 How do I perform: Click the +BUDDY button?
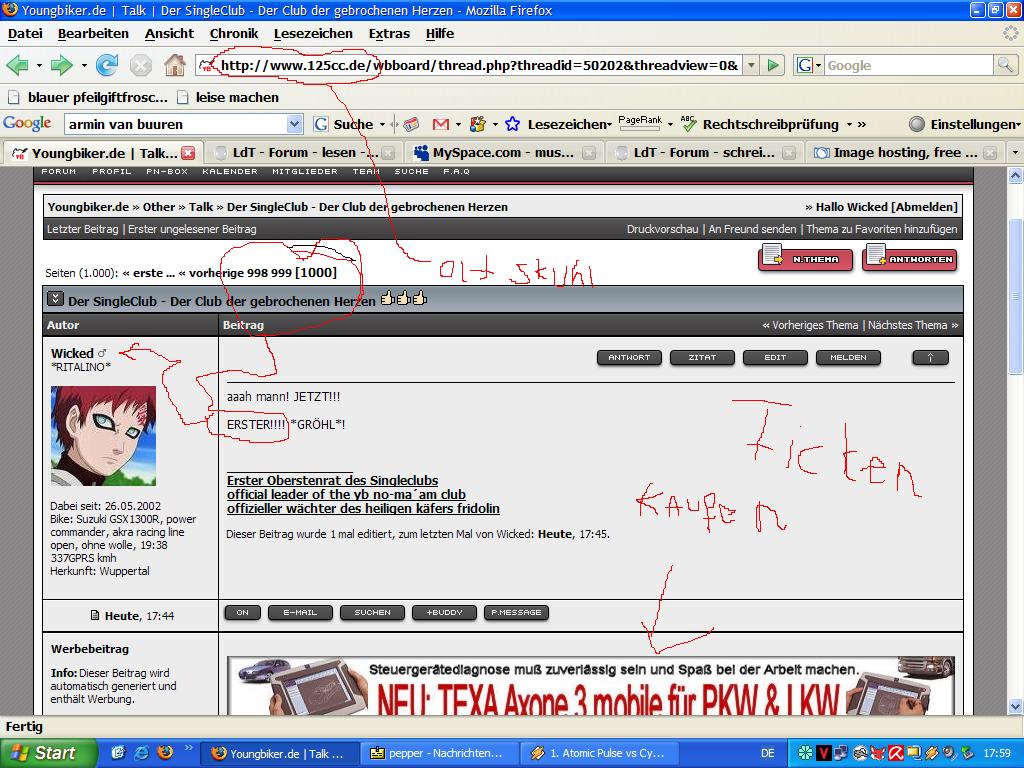(x=444, y=613)
